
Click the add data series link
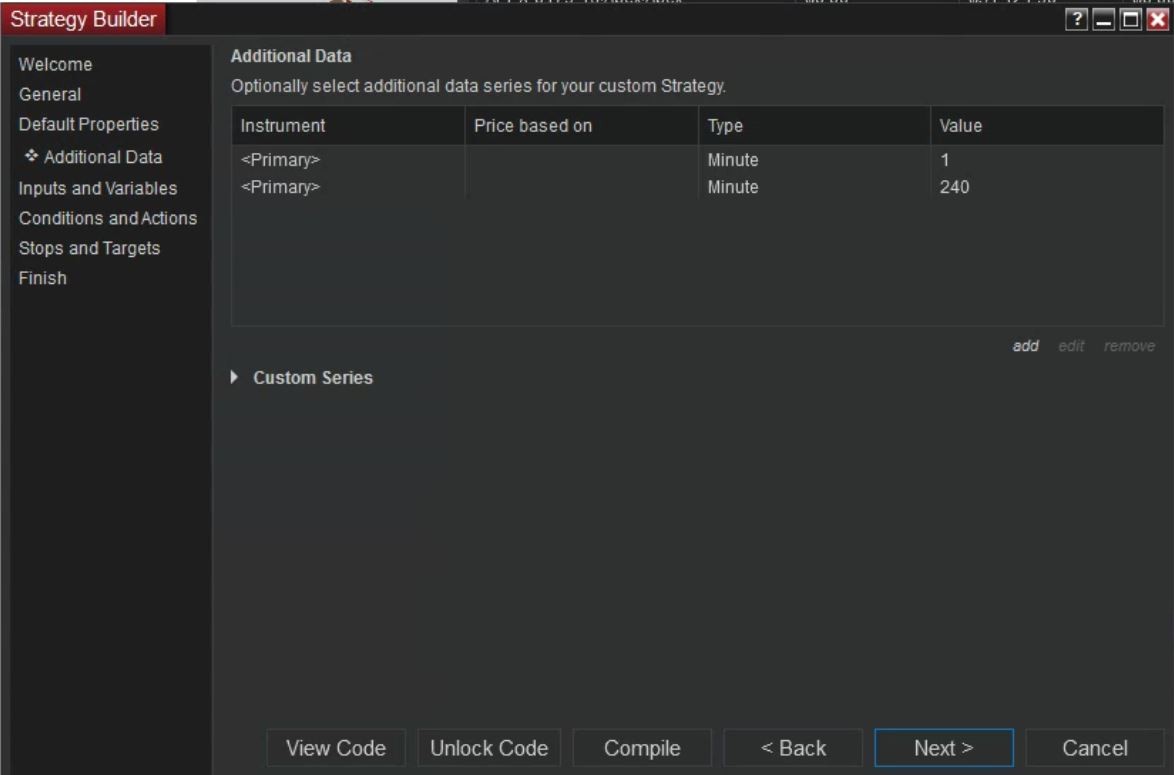[x=1026, y=346]
